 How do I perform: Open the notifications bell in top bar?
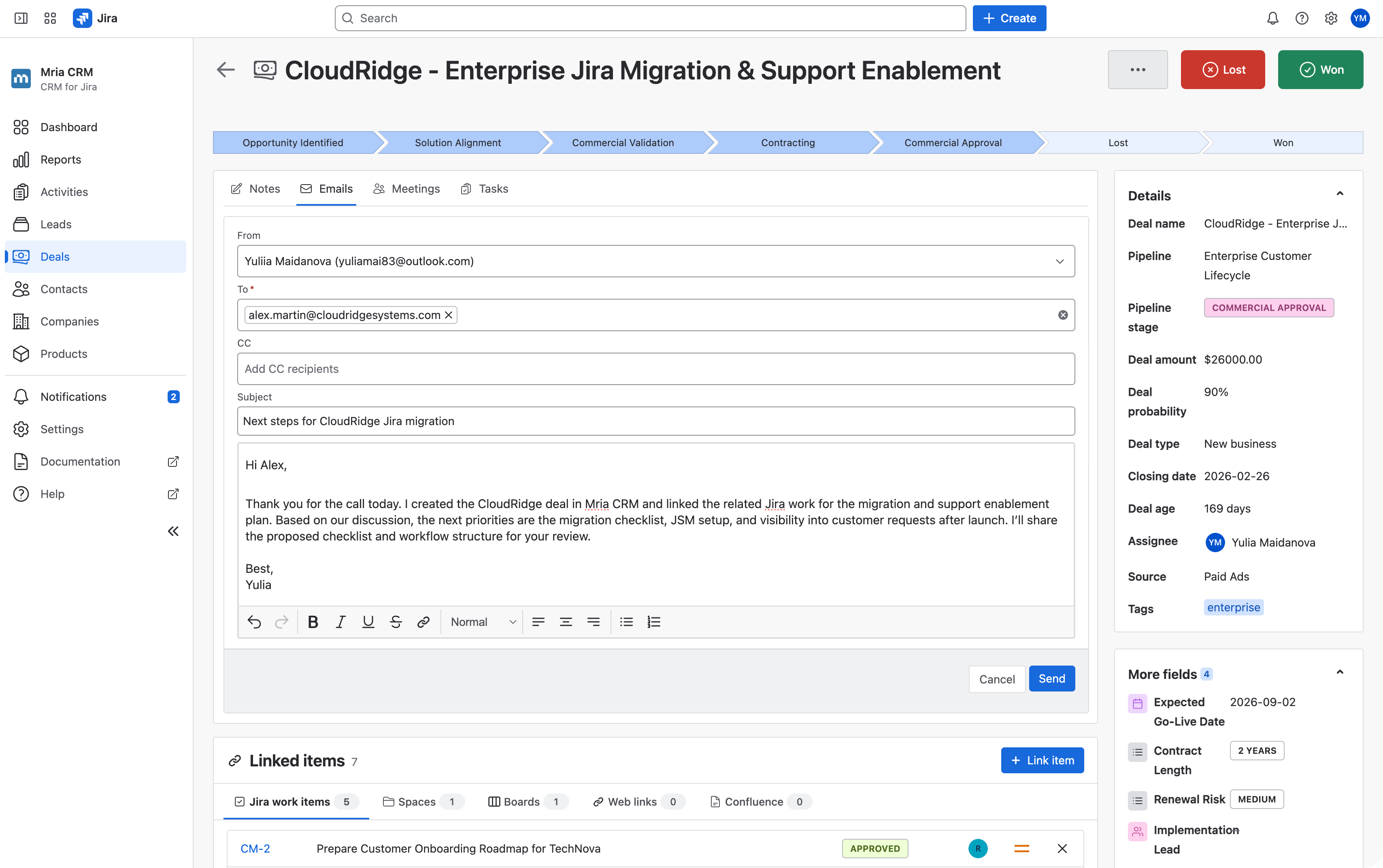pyautogui.click(x=1272, y=18)
